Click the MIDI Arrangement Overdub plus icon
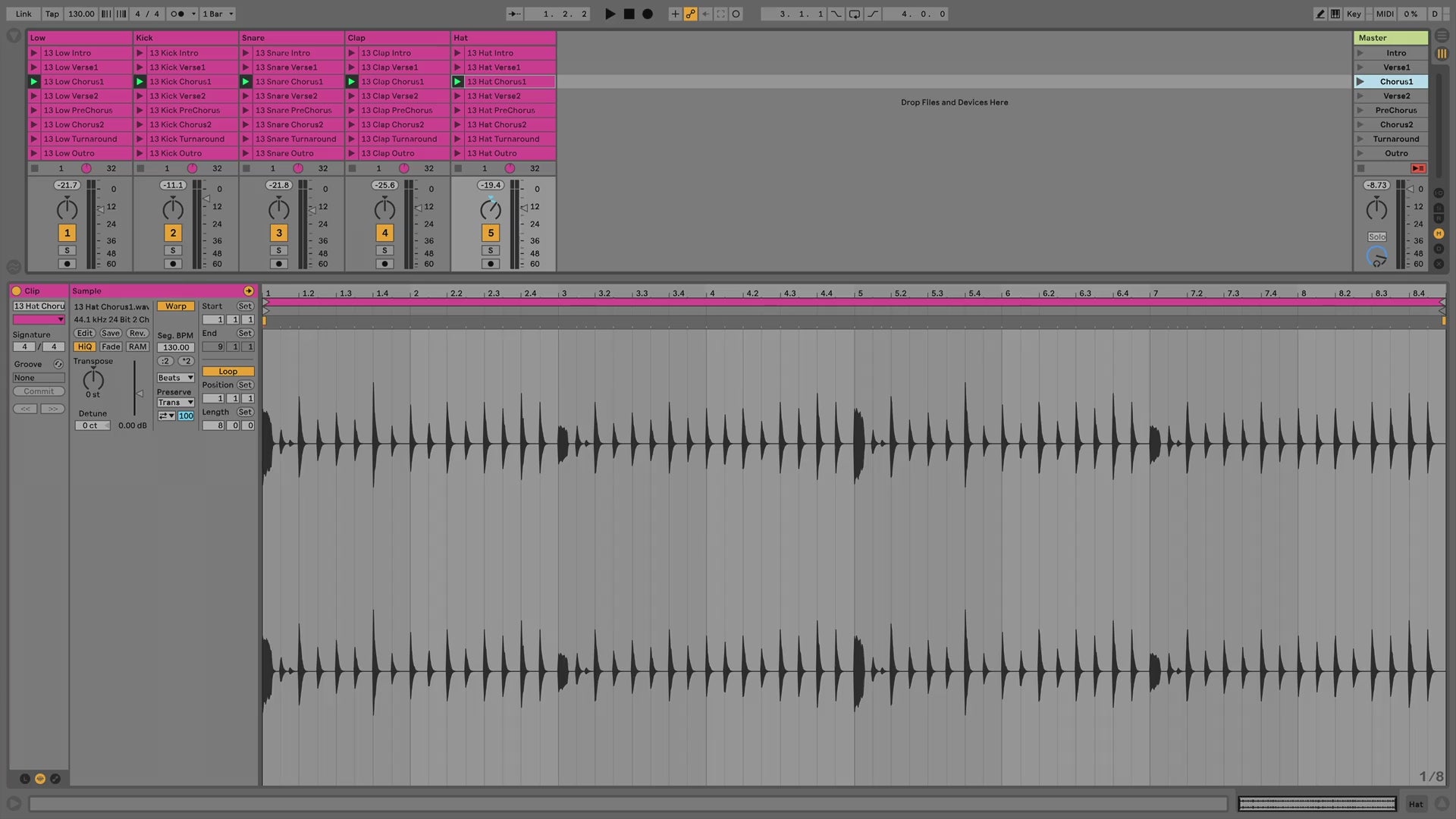Screen dimensions: 1456x819 tap(674, 14)
